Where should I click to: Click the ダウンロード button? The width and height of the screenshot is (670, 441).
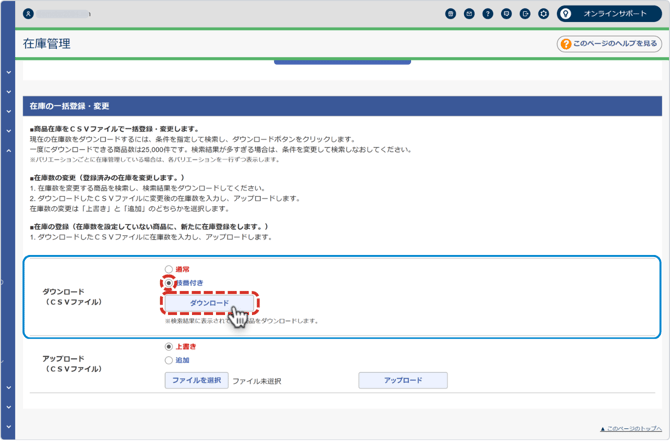210,303
